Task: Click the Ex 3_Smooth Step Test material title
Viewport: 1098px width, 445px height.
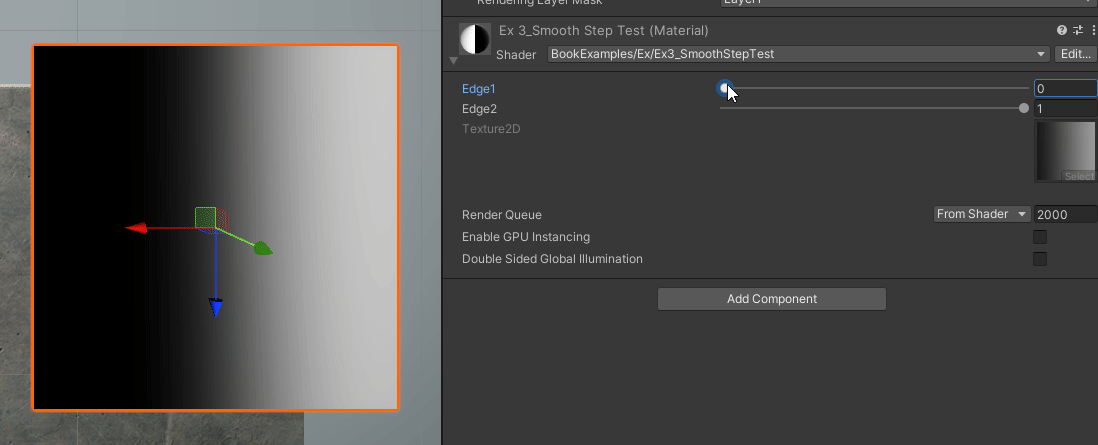Action: click(604, 31)
